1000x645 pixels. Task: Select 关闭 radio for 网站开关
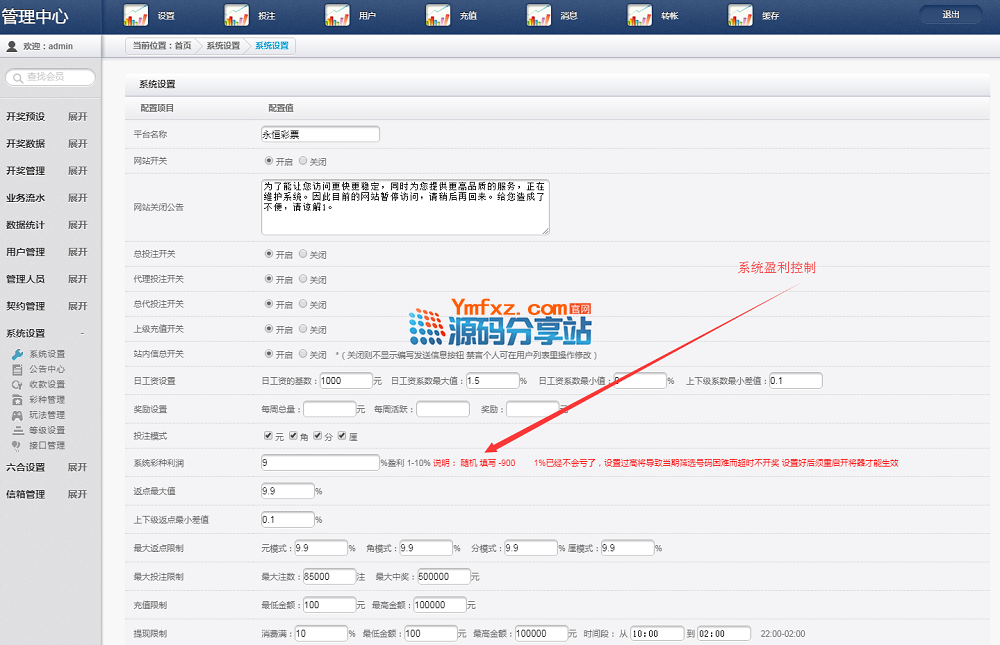(303, 161)
